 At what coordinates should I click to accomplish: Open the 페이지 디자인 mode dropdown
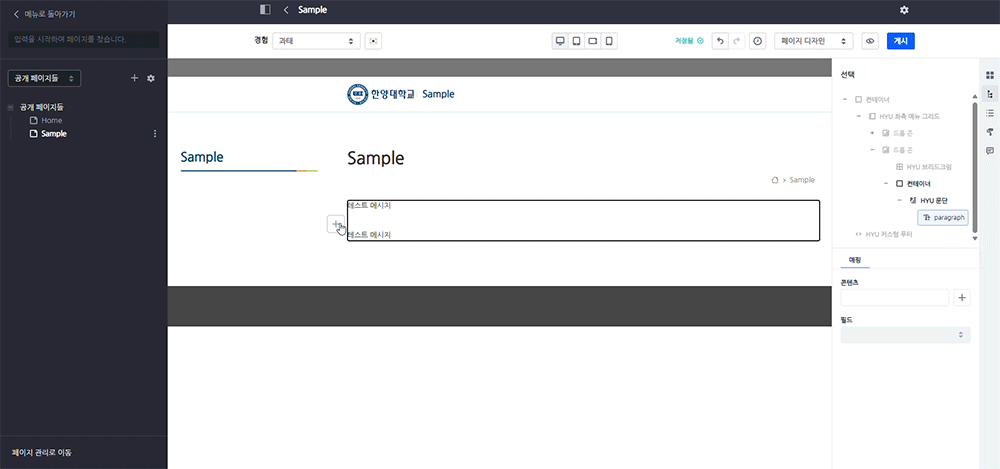(x=815, y=41)
